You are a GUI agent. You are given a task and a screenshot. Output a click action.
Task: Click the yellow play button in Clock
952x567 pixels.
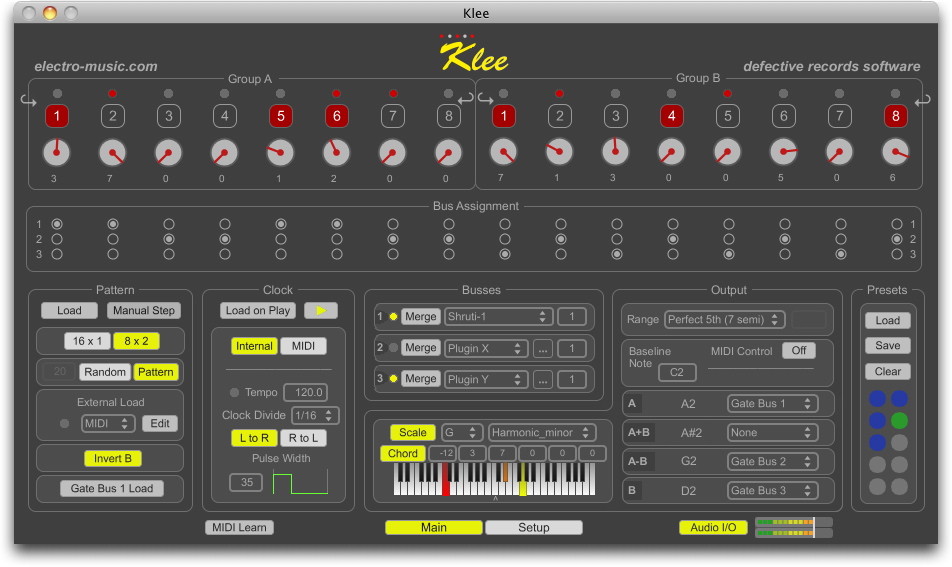coord(321,310)
